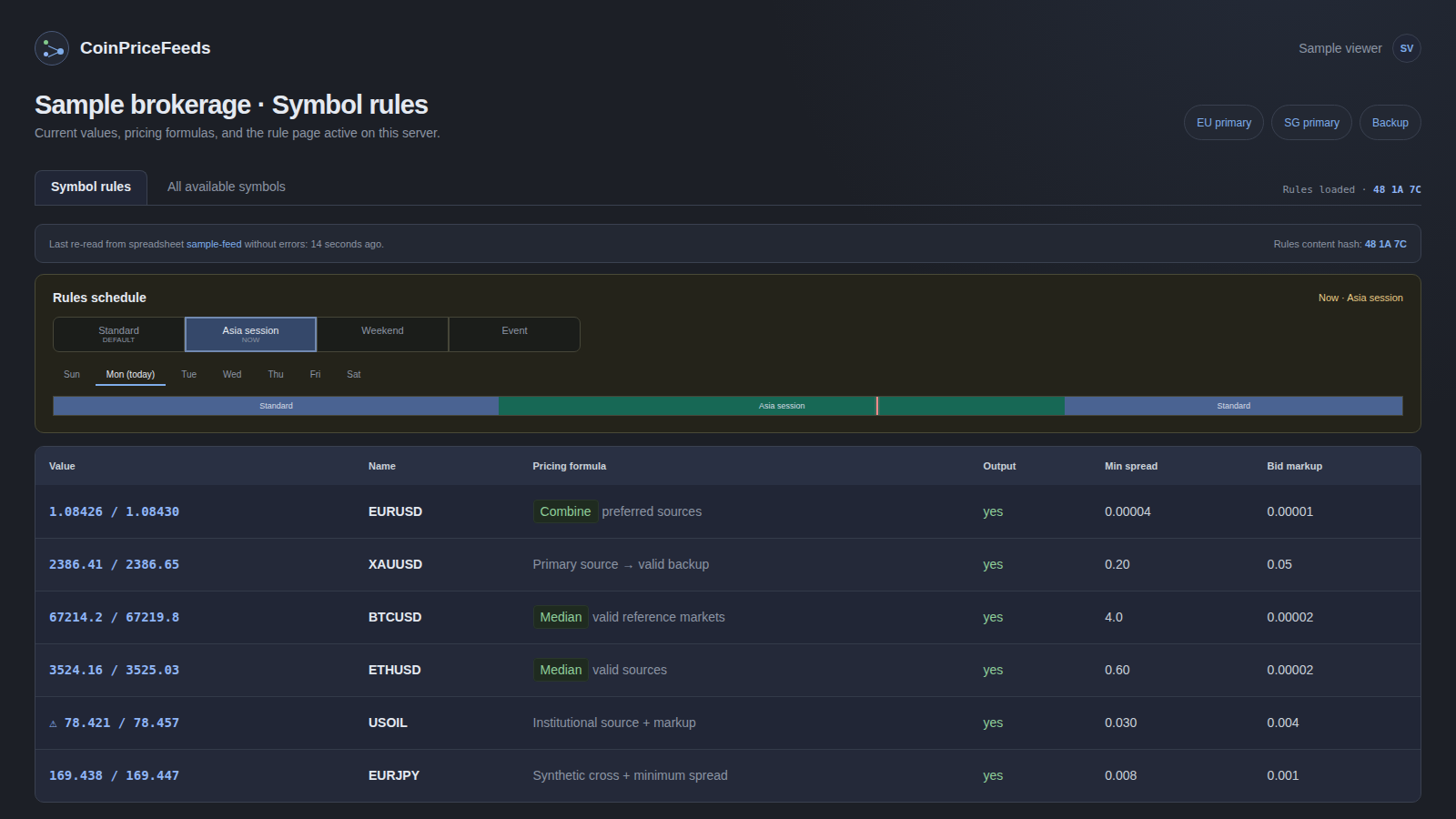The width and height of the screenshot is (1456, 819).
Task: Click the Output column header
Action: coord(999,466)
